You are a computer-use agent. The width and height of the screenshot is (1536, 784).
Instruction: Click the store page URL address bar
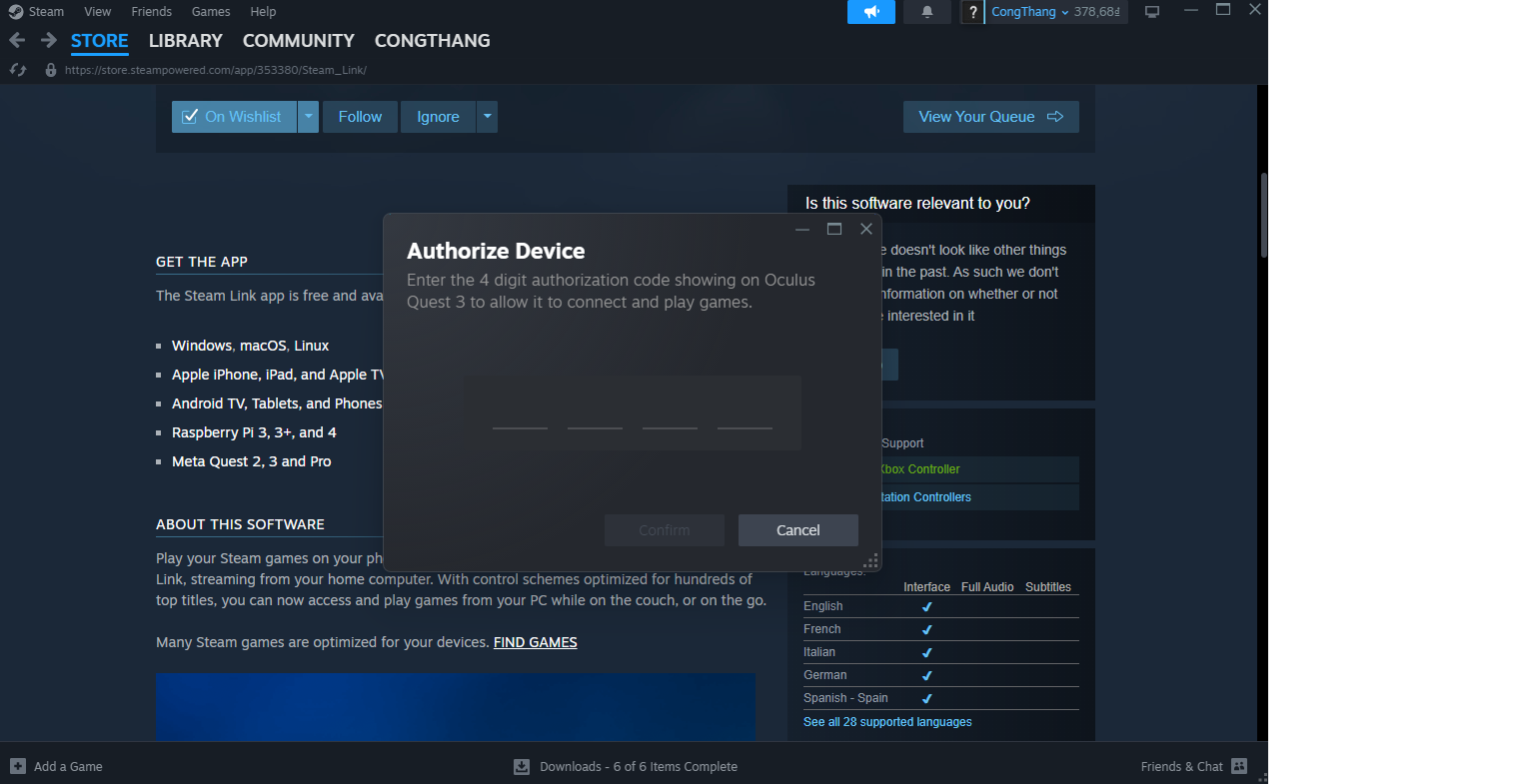point(216,70)
